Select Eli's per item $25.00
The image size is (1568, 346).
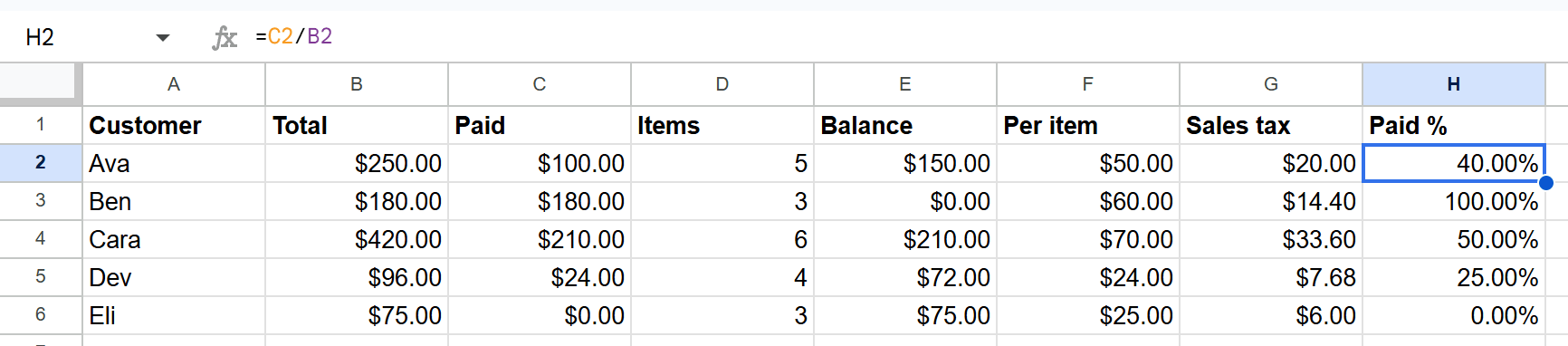click(1088, 315)
